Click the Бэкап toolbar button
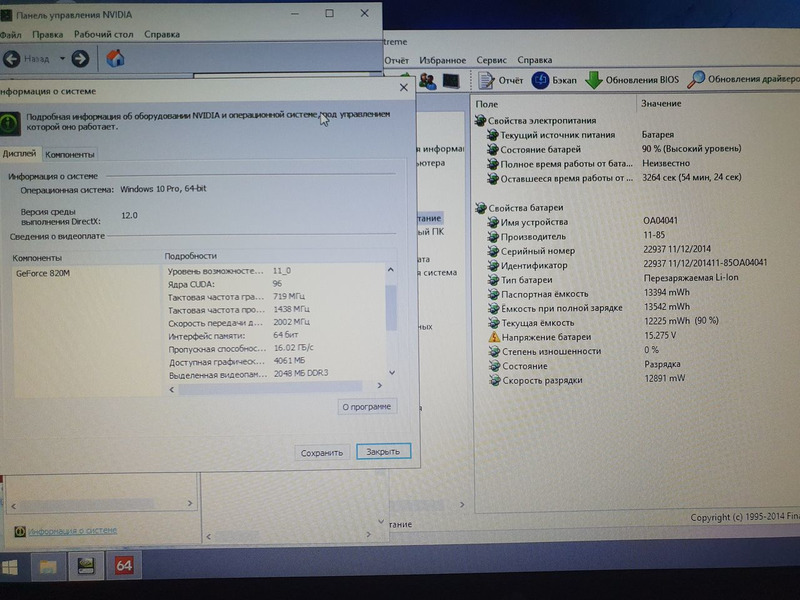This screenshot has width=800, height=600. 554,80
